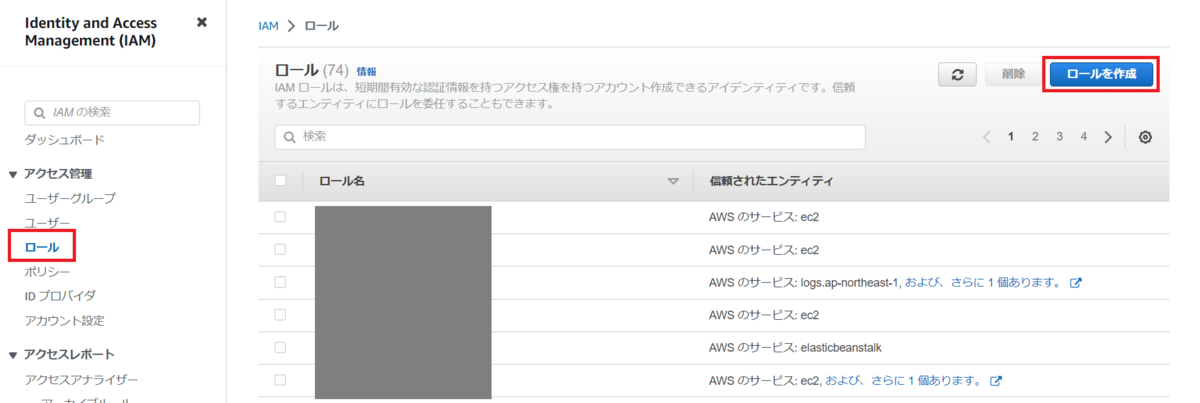Open アカウント設定 in the sidebar

point(65,321)
